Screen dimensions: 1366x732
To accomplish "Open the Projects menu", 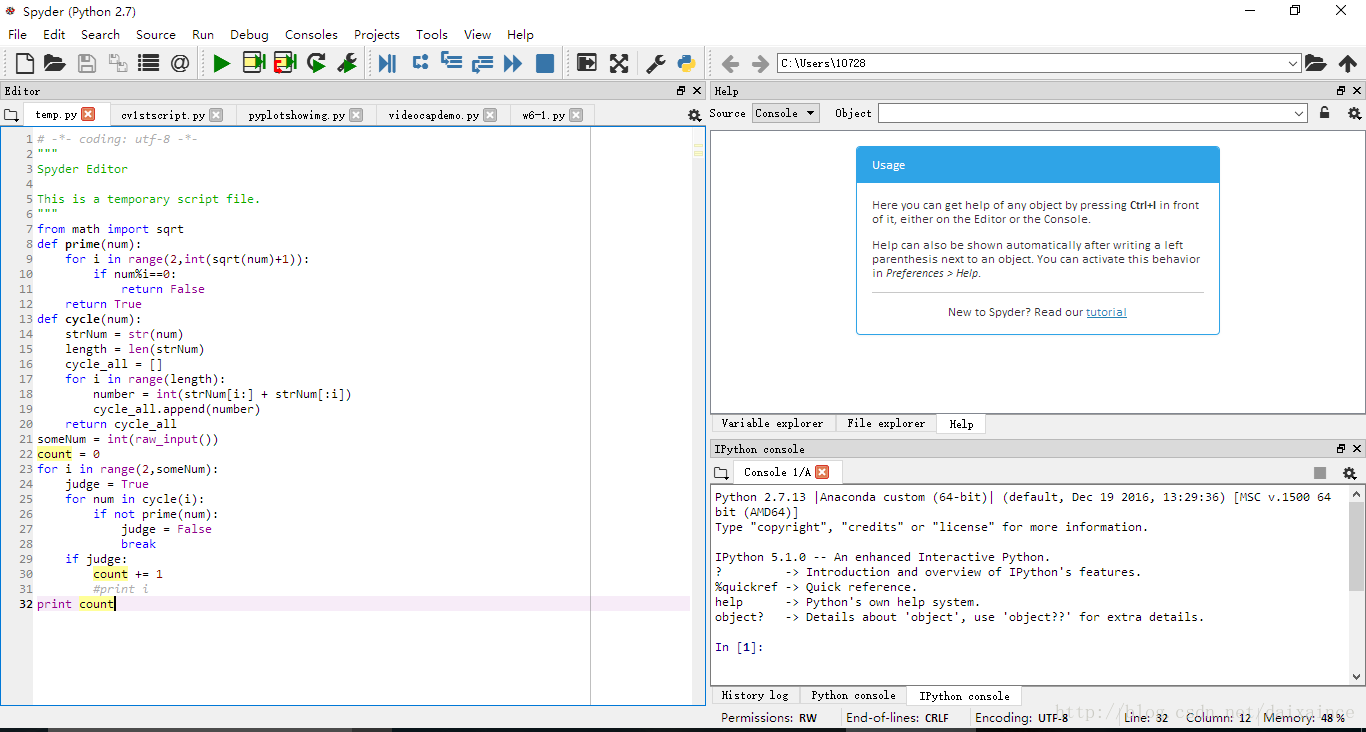I will (x=377, y=34).
